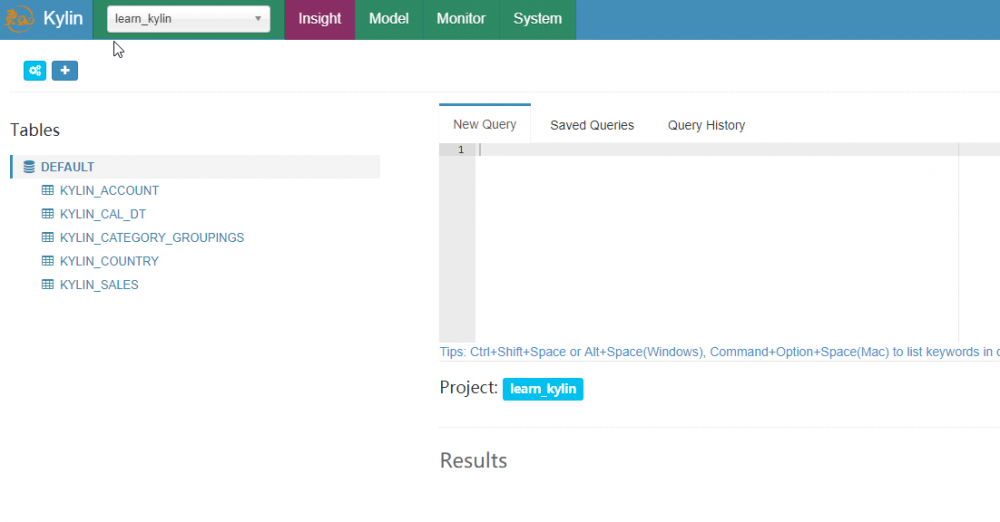Open the learn_kylin project dropdown

pos(188,19)
